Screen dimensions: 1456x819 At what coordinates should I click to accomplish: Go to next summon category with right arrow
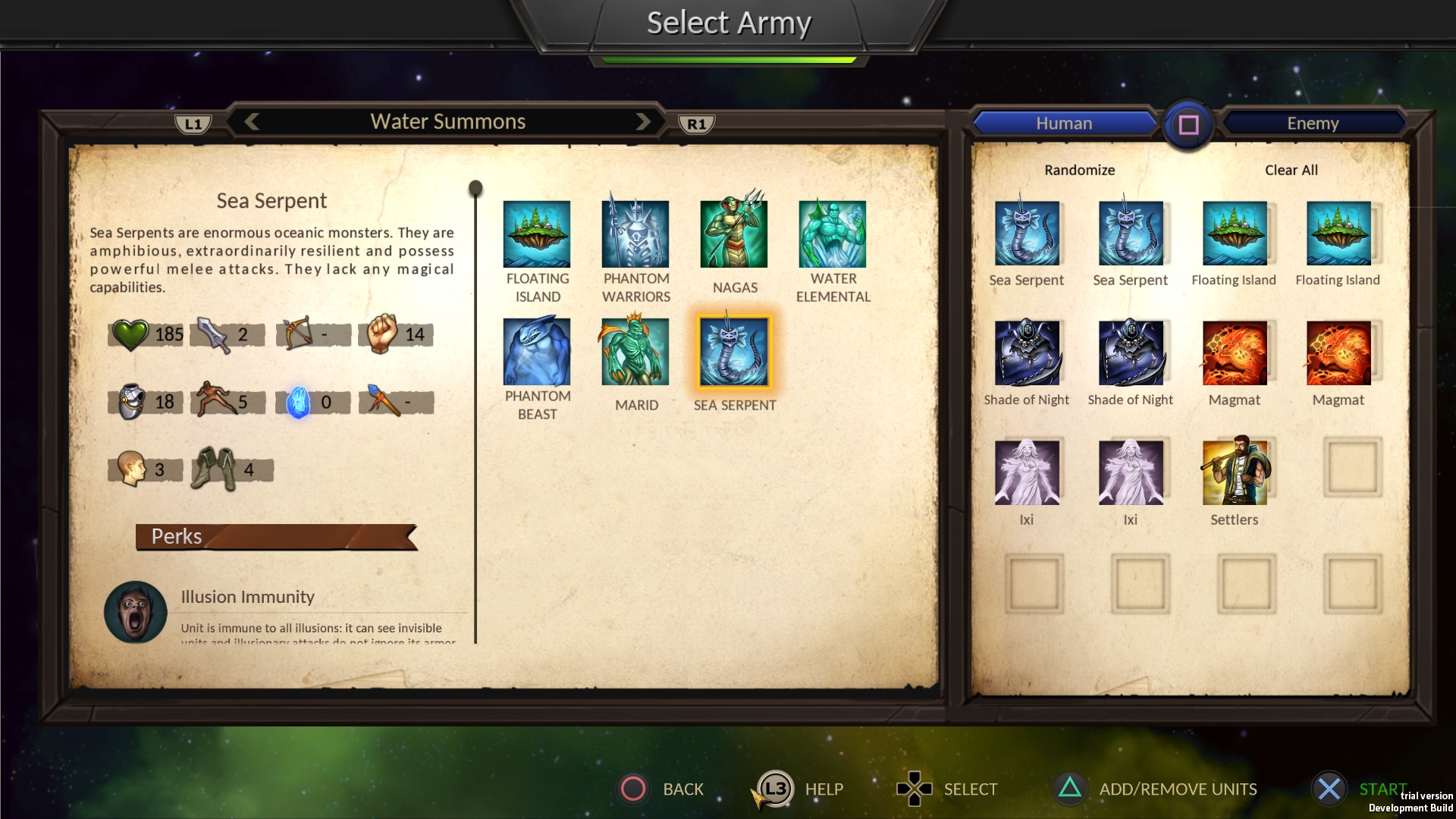click(x=643, y=121)
